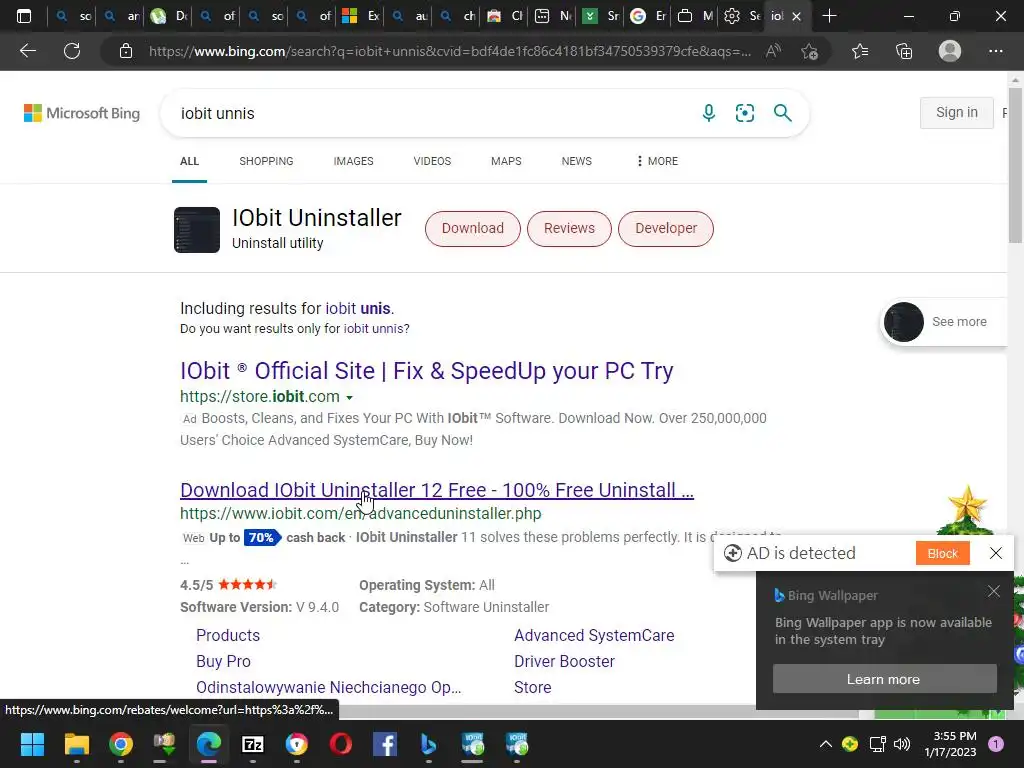Open Edge Settings and more menu
This screenshot has height=768, width=1024.
995,51
